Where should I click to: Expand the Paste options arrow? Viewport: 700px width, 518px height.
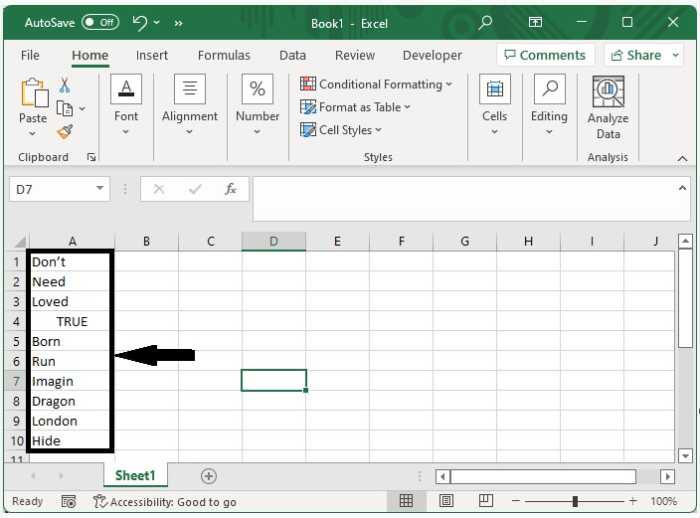click(x=32, y=133)
